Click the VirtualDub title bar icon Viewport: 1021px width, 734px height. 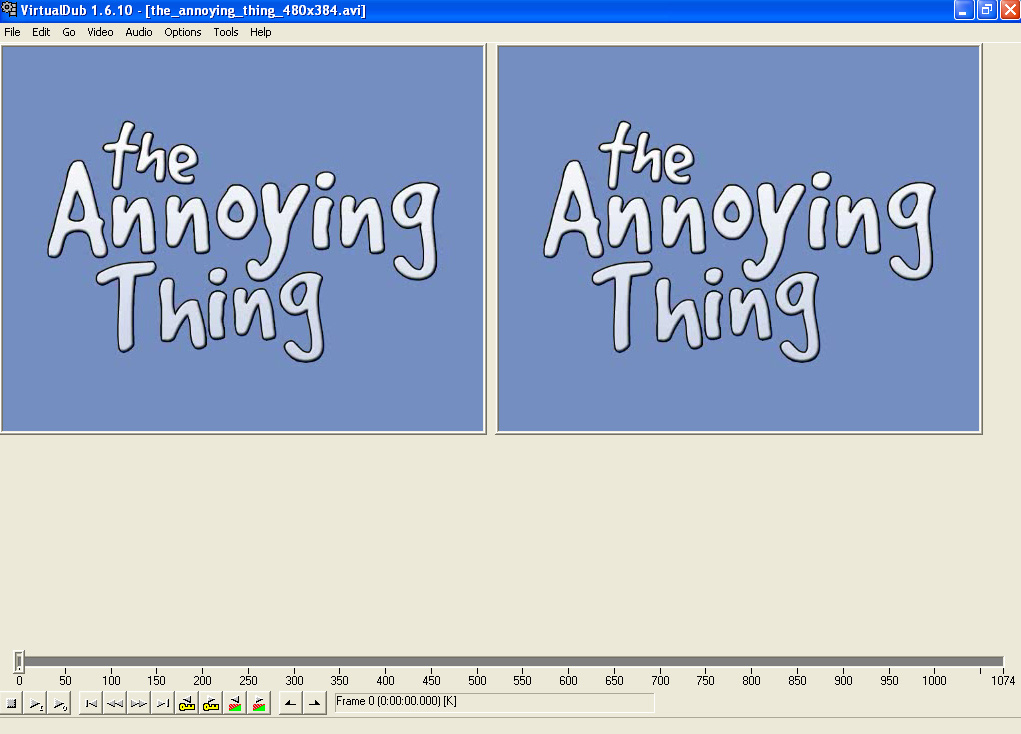coord(9,10)
